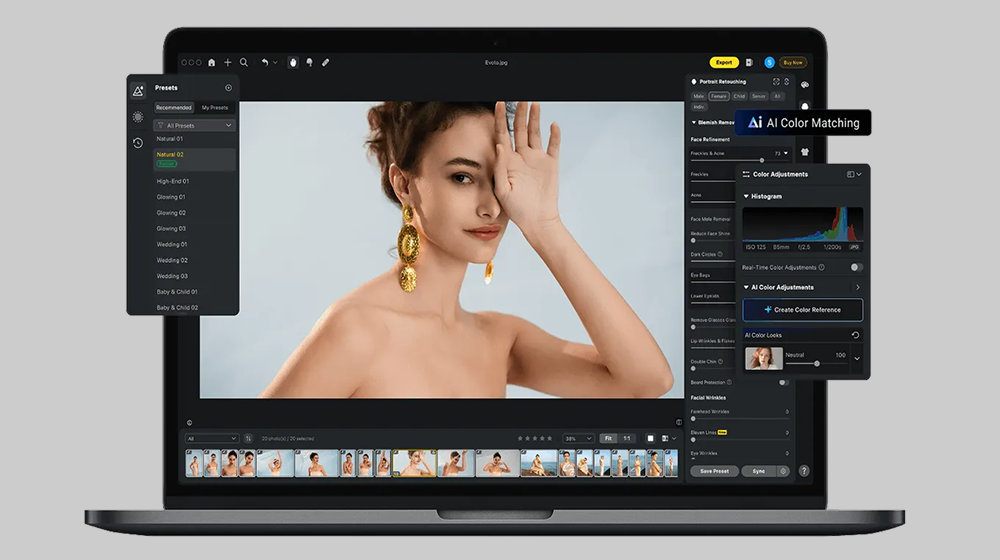The image size is (1000, 560).
Task: Click the Save Preset button
Action: tap(714, 471)
